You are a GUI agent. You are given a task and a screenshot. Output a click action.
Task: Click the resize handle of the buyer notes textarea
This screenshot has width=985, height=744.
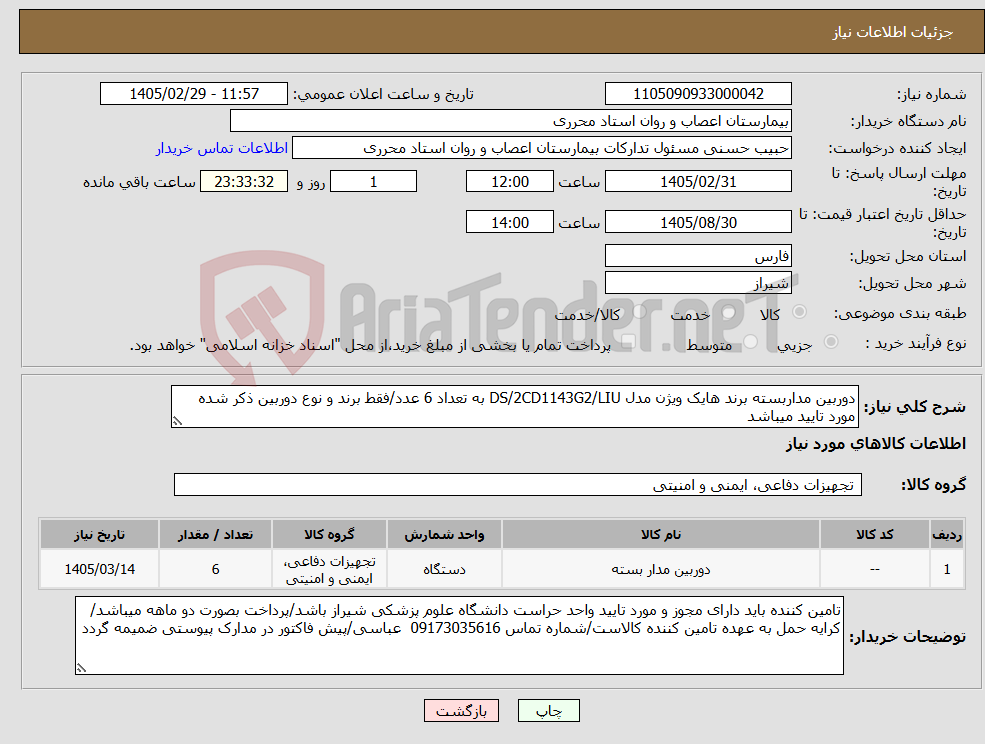(x=81, y=669)
